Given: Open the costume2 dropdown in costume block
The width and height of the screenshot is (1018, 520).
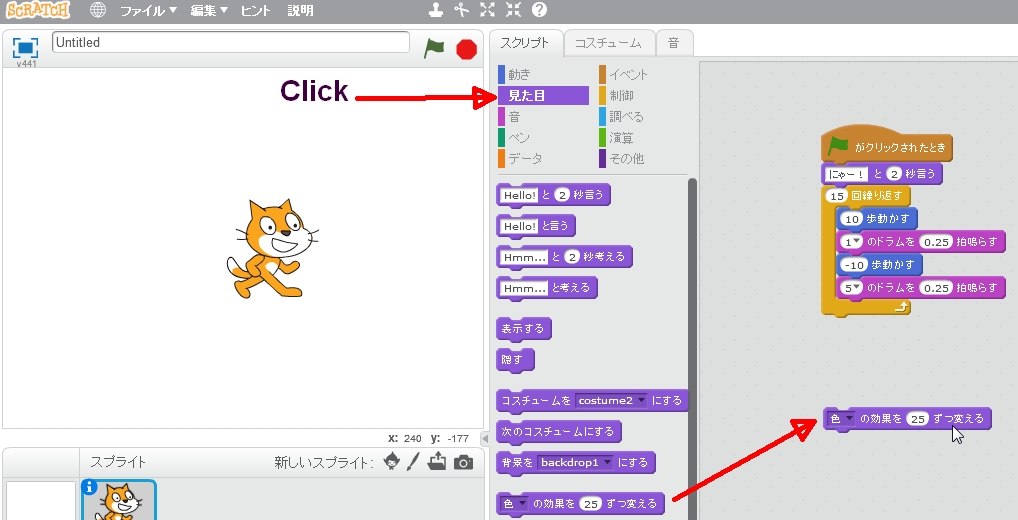Looking at the screenshot, I should [x=612, y=401].
